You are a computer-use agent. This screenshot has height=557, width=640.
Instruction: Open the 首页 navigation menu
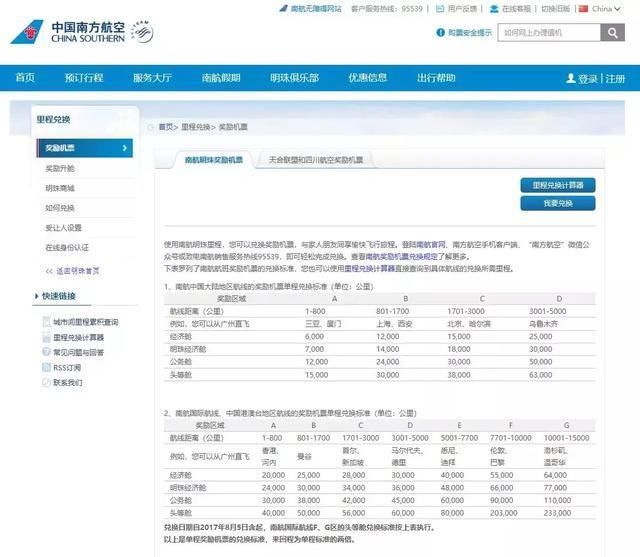point(25,78)
